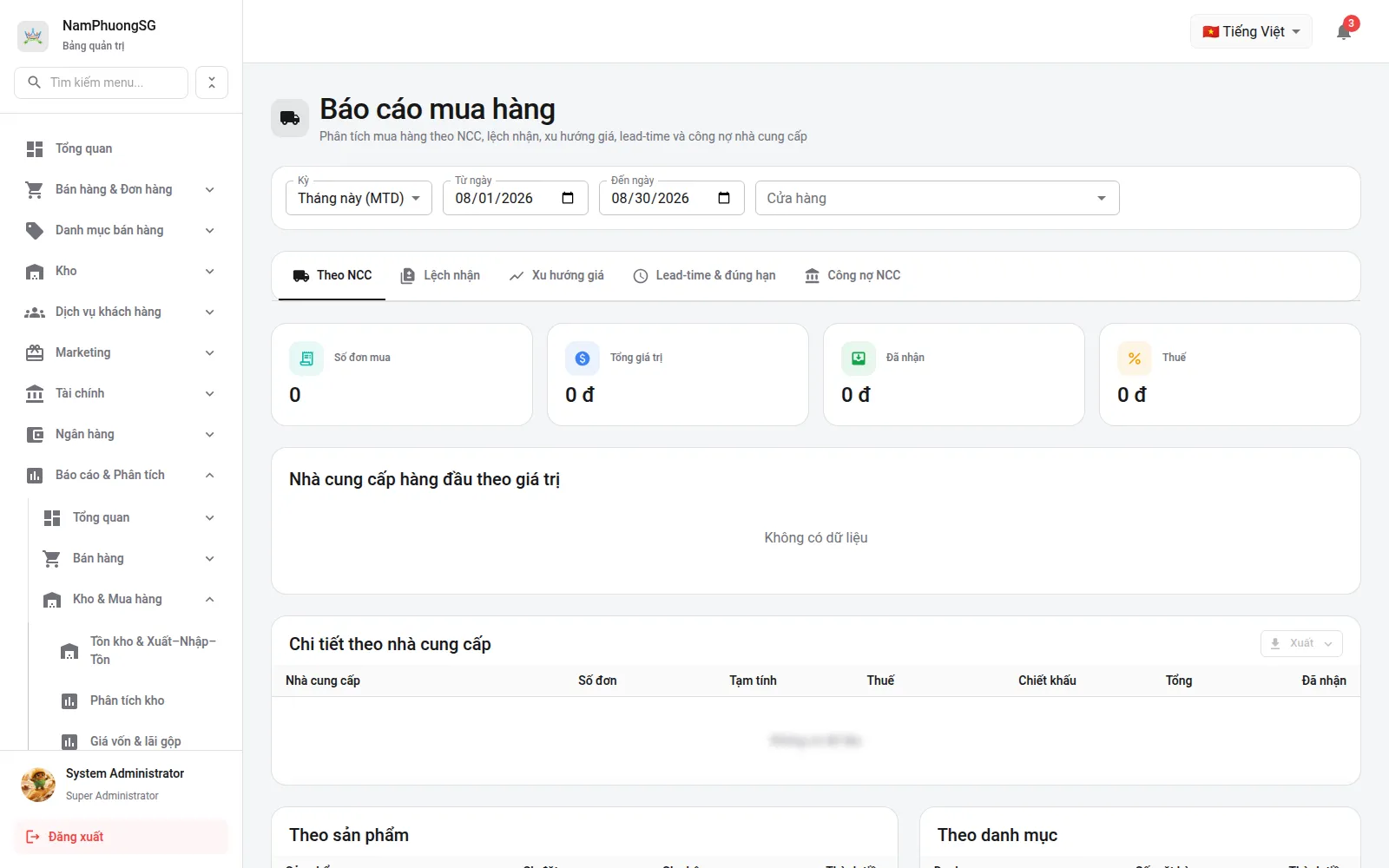Expand the Marketing menu chevron
The width and height of the screenshot is (1389, 868).
(x=210, y=352)
